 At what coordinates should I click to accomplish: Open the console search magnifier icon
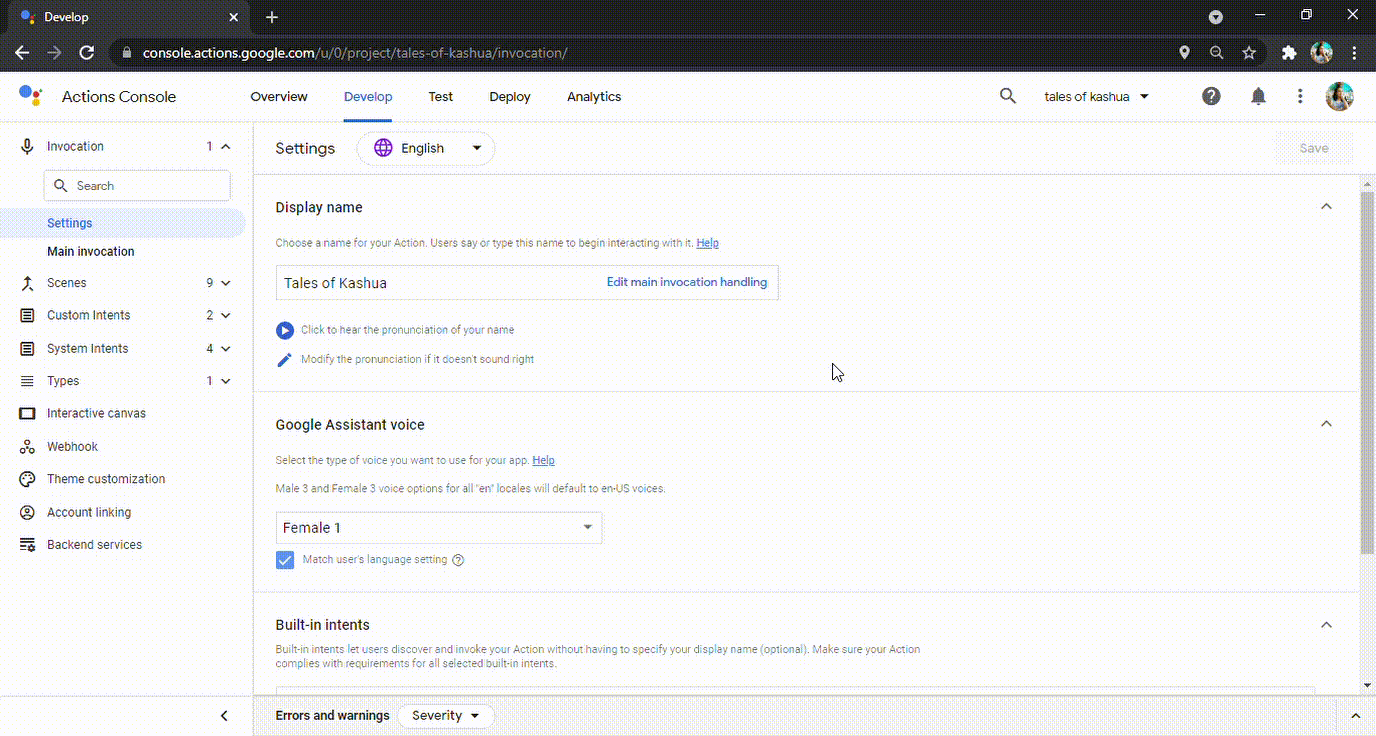click(1008, 96)
